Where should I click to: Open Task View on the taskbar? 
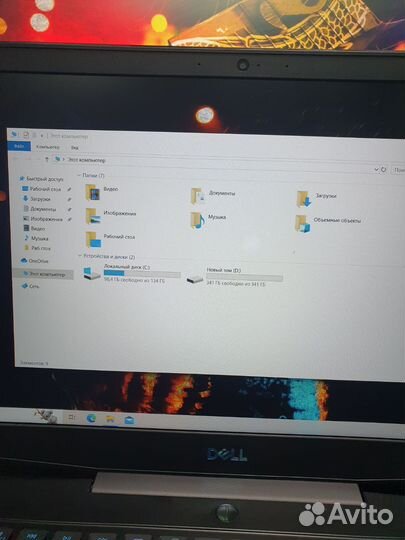coord(72,417)
